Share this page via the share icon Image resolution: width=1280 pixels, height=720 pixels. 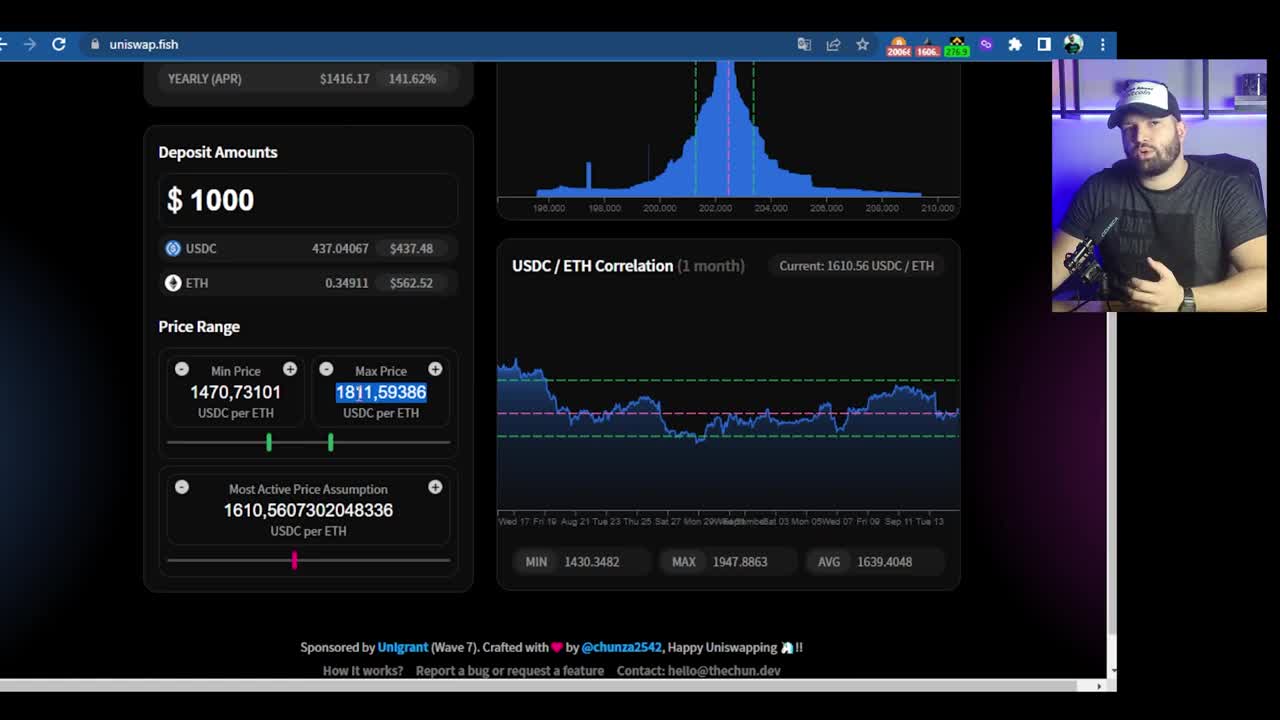coord(833,44)
